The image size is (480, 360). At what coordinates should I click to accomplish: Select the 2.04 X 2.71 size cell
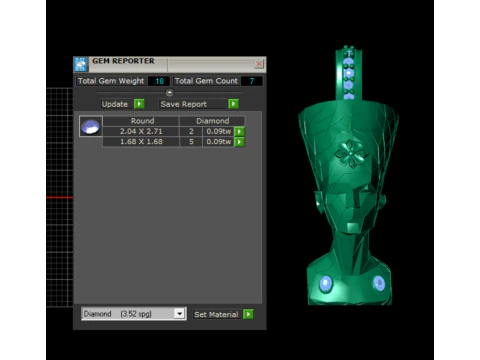tap(141, 131)
